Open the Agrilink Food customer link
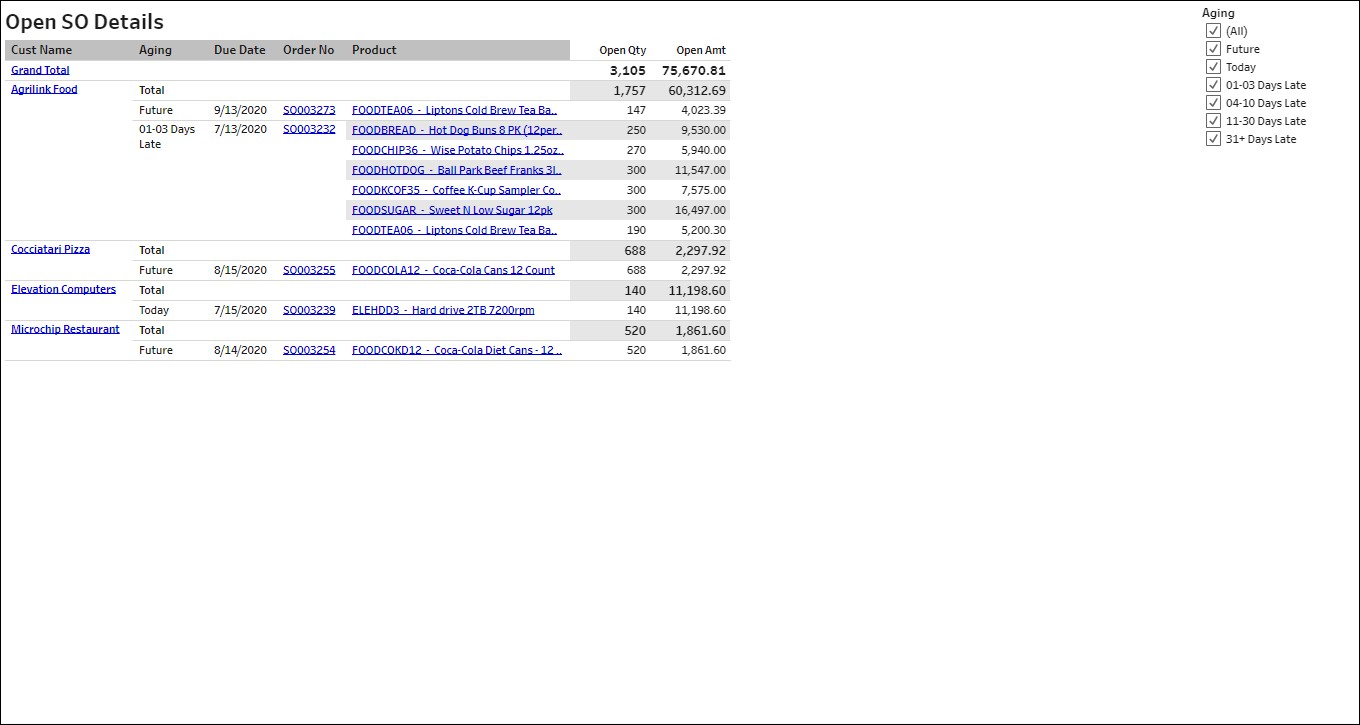The height and width of the screenshot is (725, 1360). pyautogui.click(x=44, y=89)
